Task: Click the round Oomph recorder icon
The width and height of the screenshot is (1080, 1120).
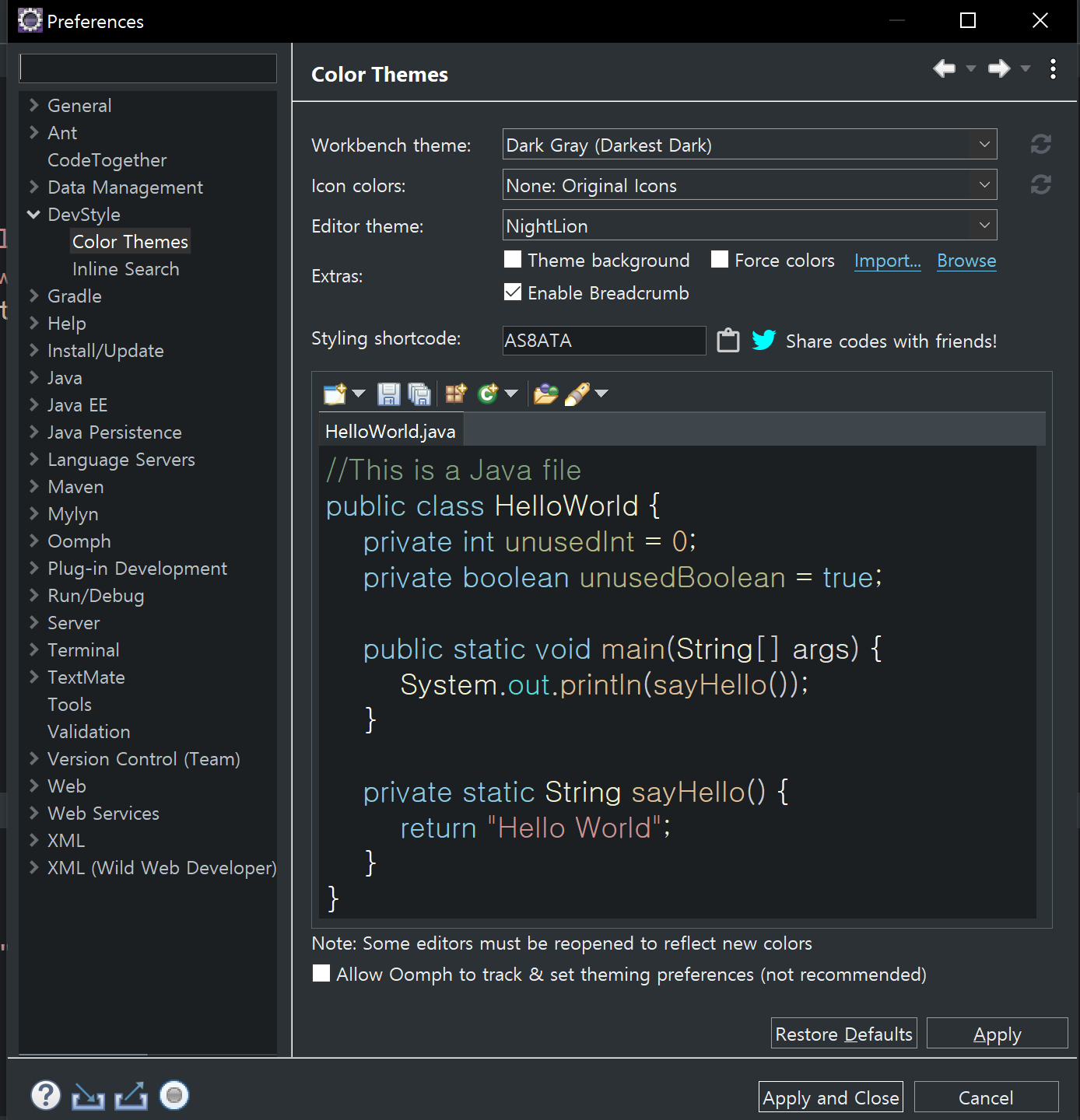Action: click(174, 1095)
